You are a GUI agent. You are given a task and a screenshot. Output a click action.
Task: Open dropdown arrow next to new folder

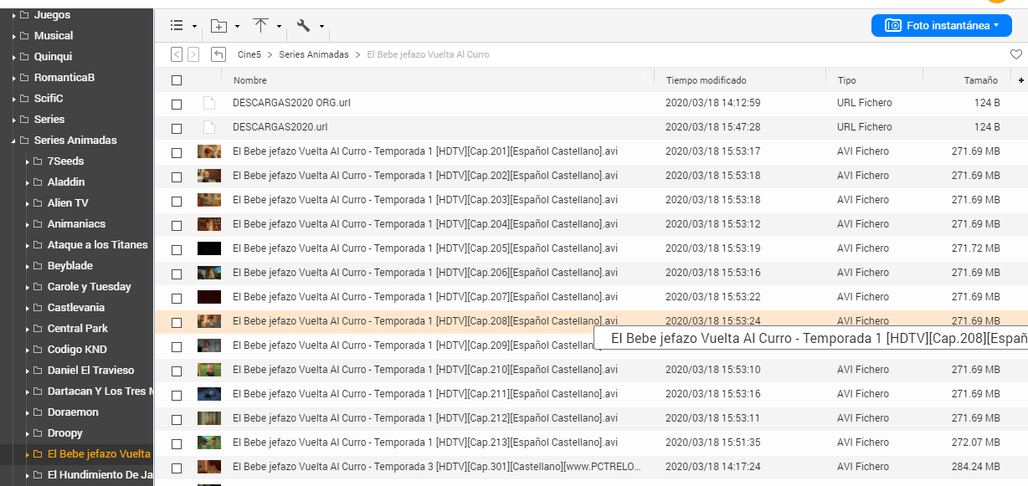click(237, 27)
